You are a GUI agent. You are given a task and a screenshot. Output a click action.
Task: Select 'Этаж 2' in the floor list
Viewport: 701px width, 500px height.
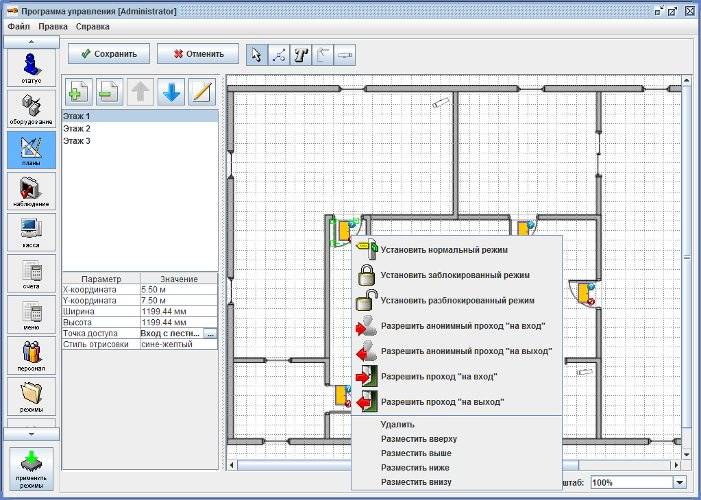[x=77, y=129]
